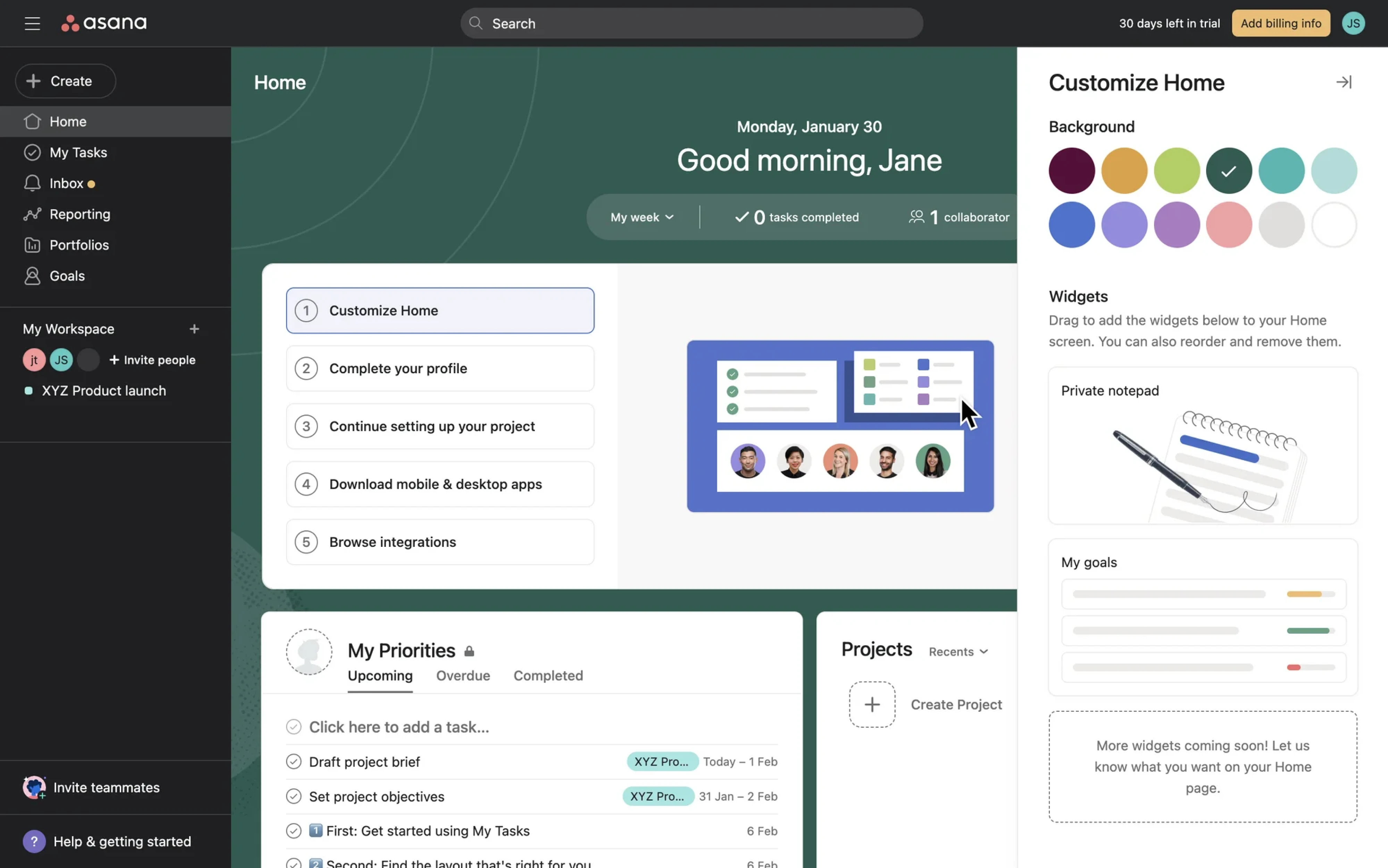Screen dimensions: 1388x868
Task: Click the collaborator people icon
Action: (917, 217)
